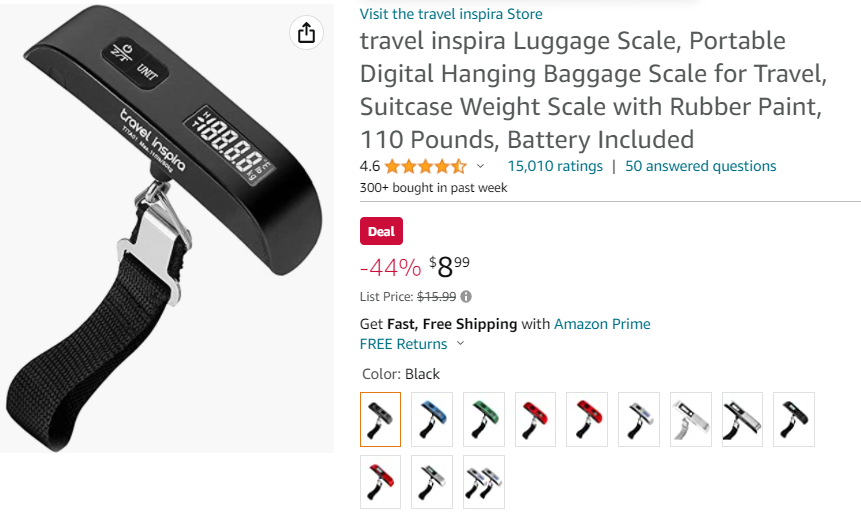Image resolution: width=861 pixels, height=517 pixels.
Task: Open the 50 answered questions link
Action: pos(701,166)
